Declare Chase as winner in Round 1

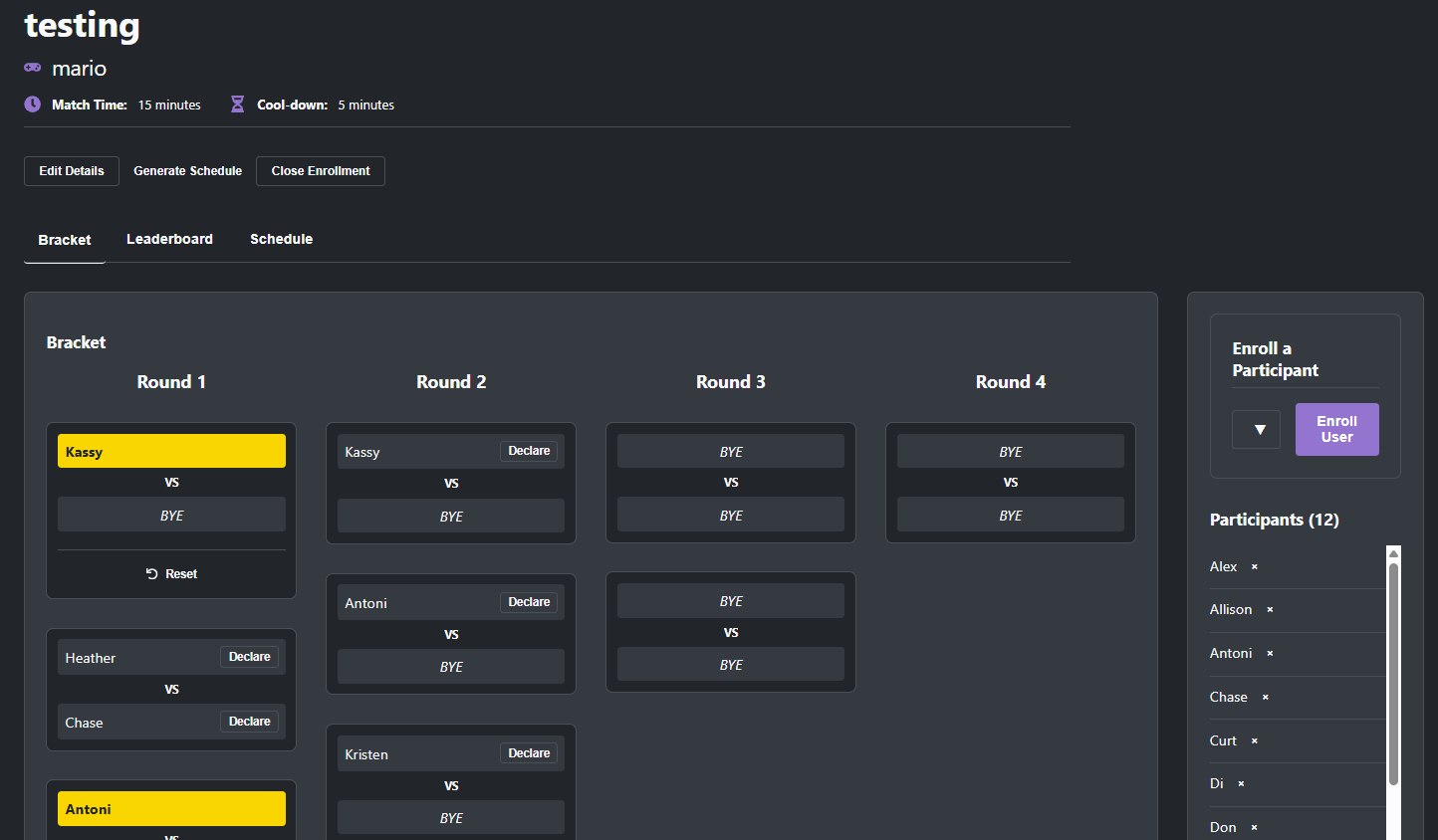(249, 722)
